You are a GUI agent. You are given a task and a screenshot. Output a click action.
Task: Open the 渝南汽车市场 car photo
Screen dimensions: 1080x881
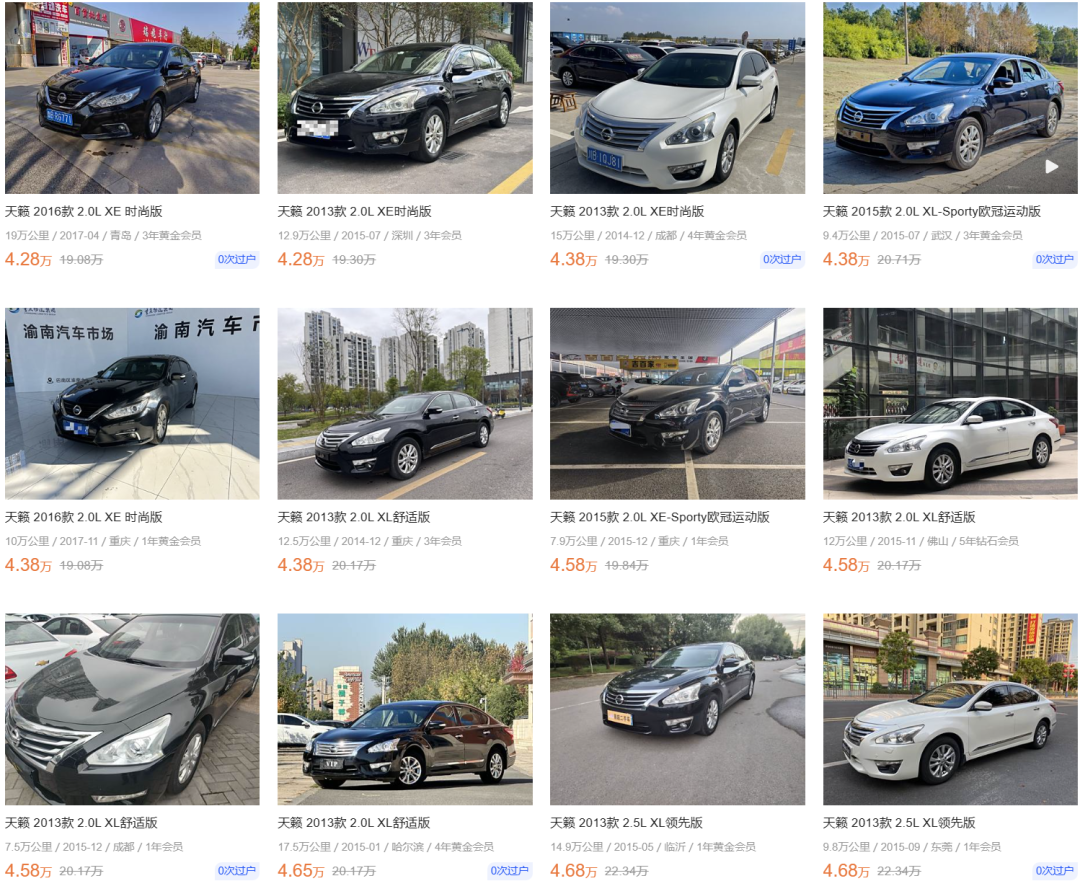coord(132,404)
